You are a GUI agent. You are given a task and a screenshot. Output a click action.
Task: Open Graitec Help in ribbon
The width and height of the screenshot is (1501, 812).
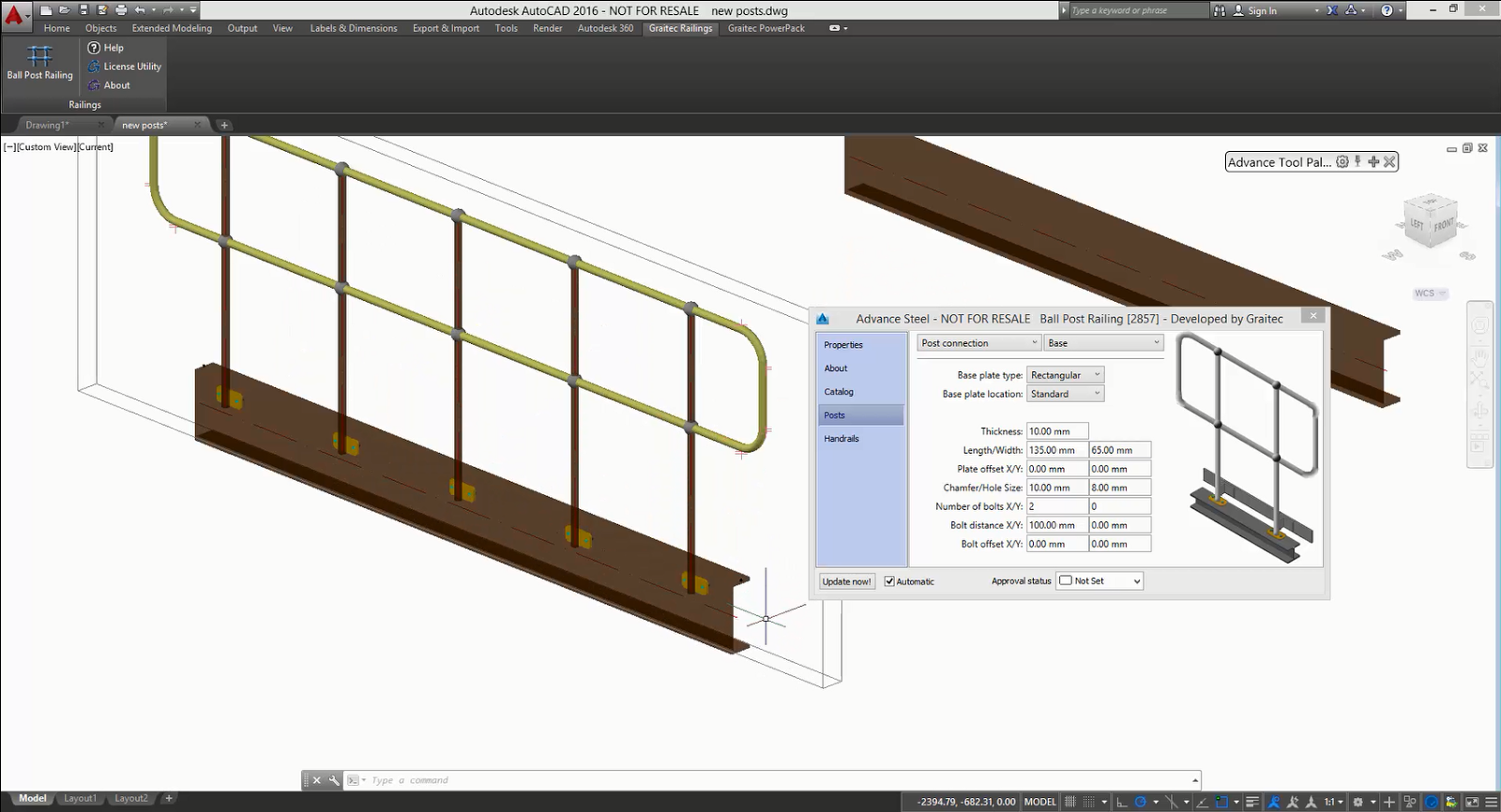pyautogui.click(x=105, y=48)
